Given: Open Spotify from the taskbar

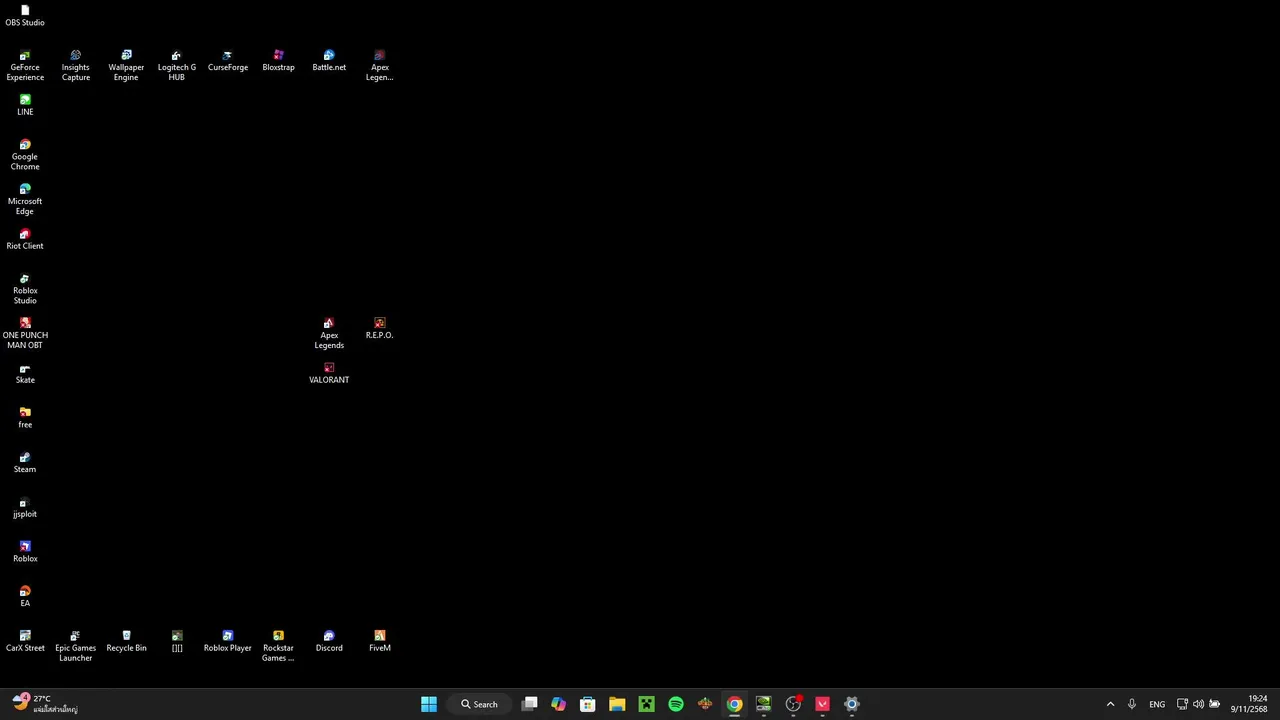Looking at the screenshot, I should [676, 704].
